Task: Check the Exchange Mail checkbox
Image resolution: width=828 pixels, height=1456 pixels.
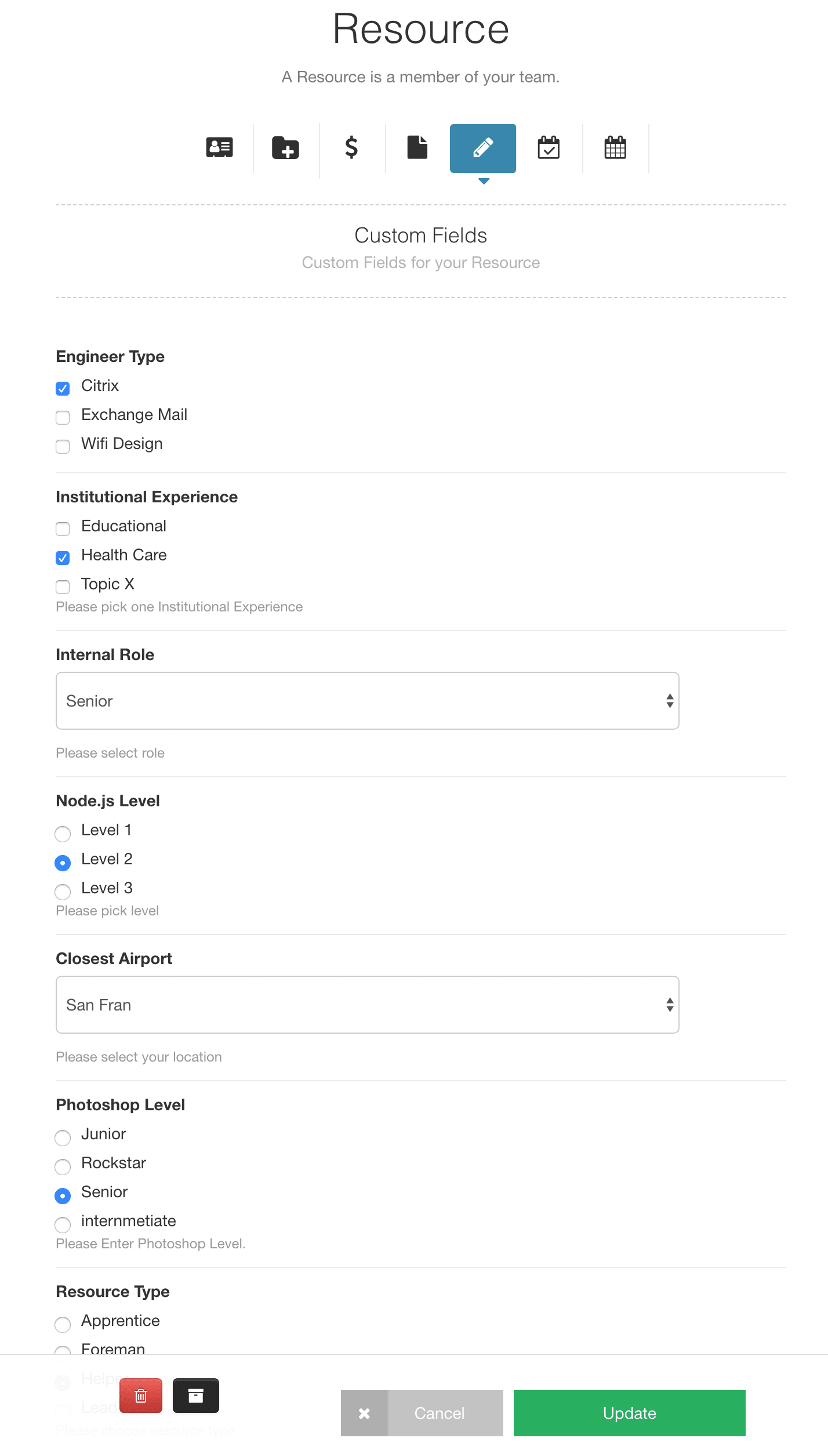Action: pyautogui.click(x=63, y=417)
